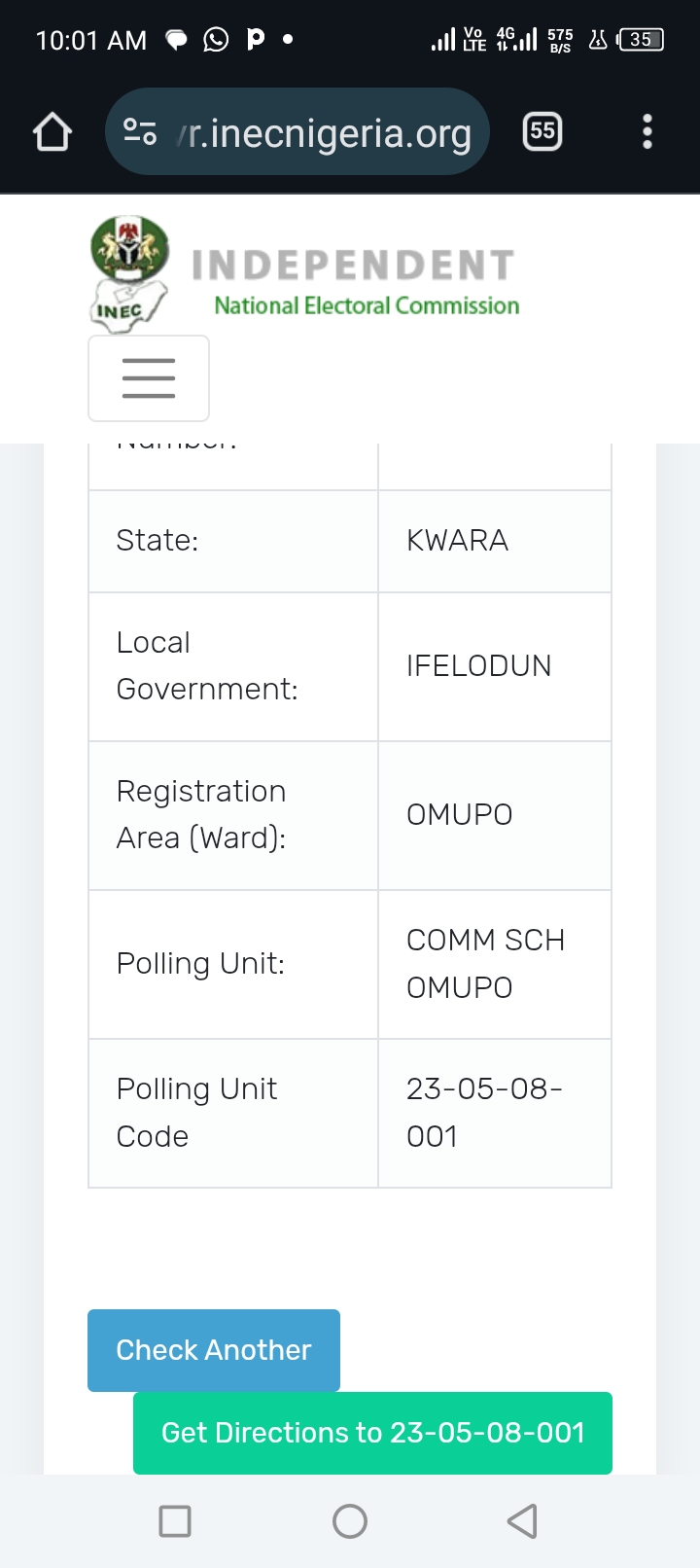This screenshot has width=700, height=1568.
Task: Tap the browser home icon
Action: 52,132
